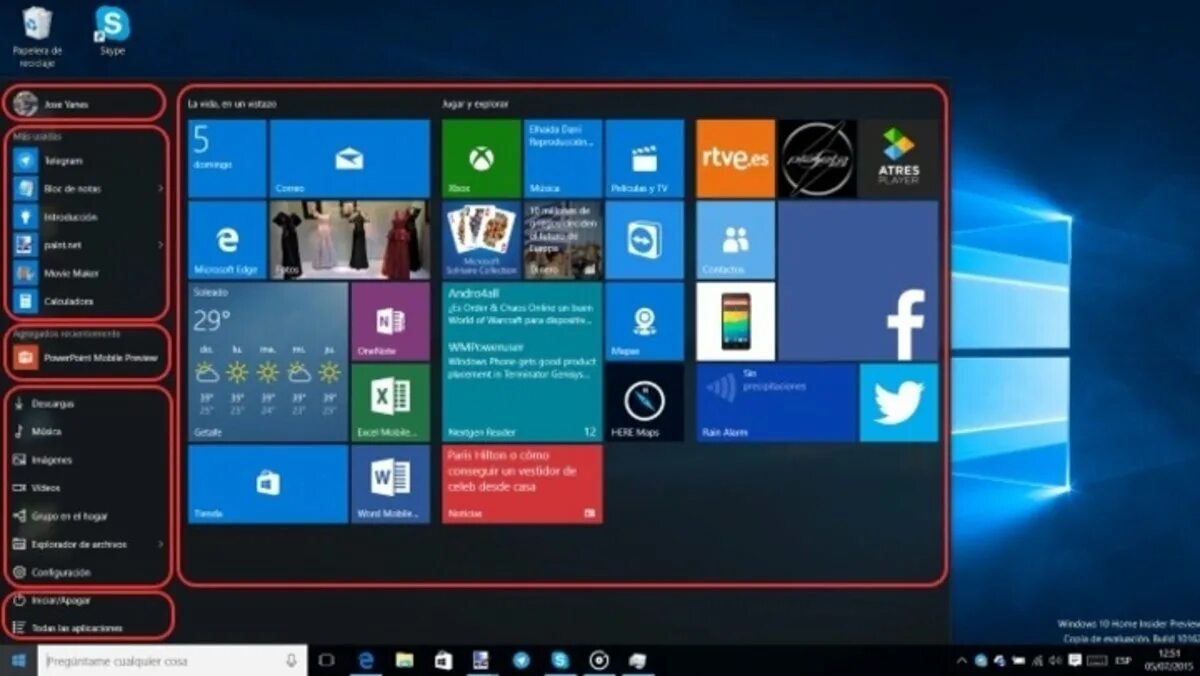Open the Twitter tile
Screen dimensions: 1200x676
click(899, 402)
